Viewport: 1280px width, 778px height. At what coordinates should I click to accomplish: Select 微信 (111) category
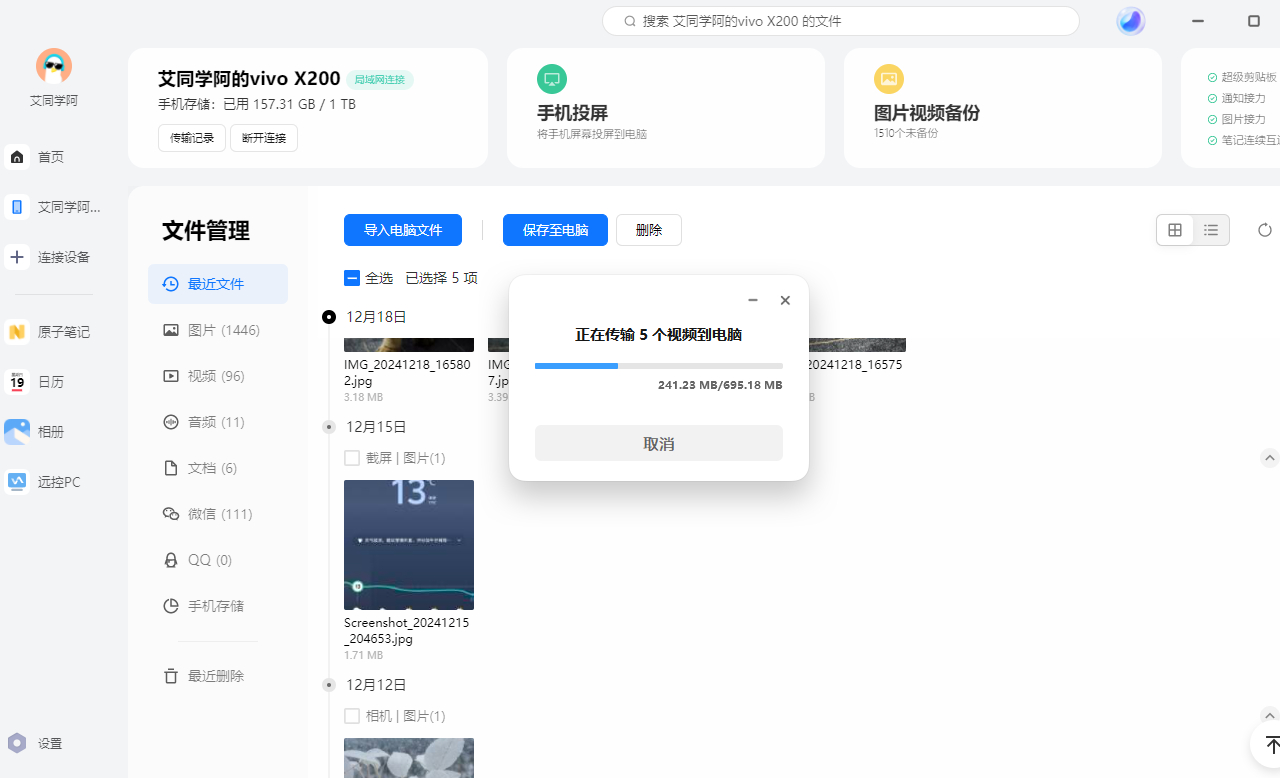click(x=218, y=514)
